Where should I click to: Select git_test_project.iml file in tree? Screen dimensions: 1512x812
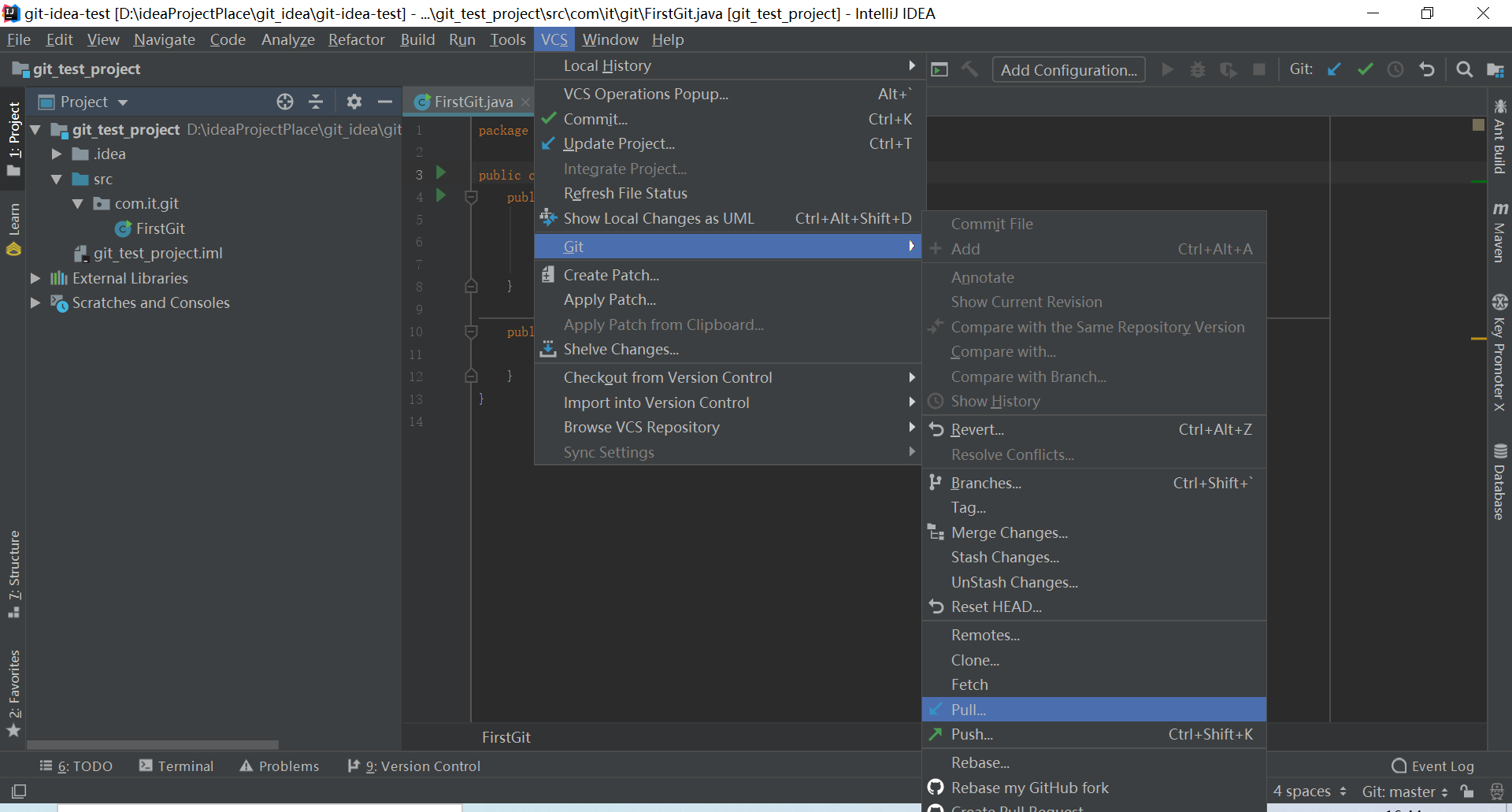(148, 253)
